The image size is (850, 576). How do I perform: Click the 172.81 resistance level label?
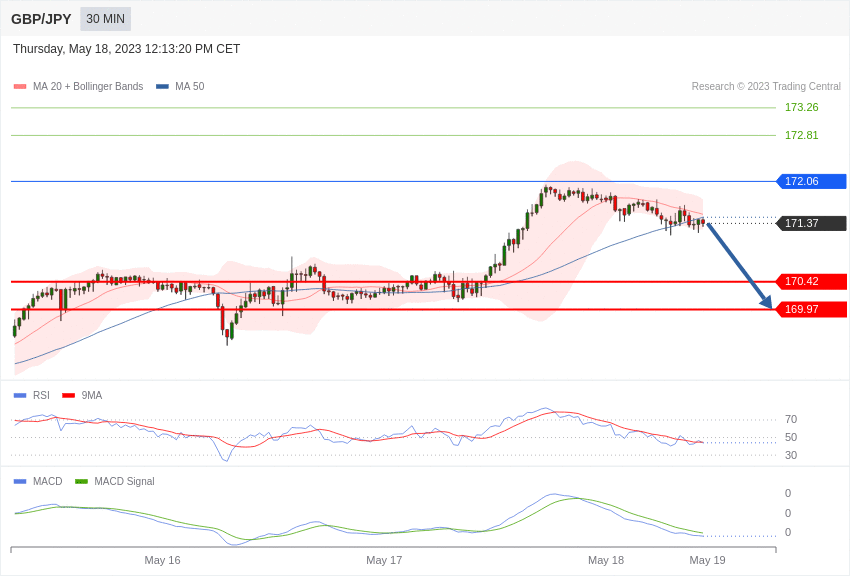(801, 135)
